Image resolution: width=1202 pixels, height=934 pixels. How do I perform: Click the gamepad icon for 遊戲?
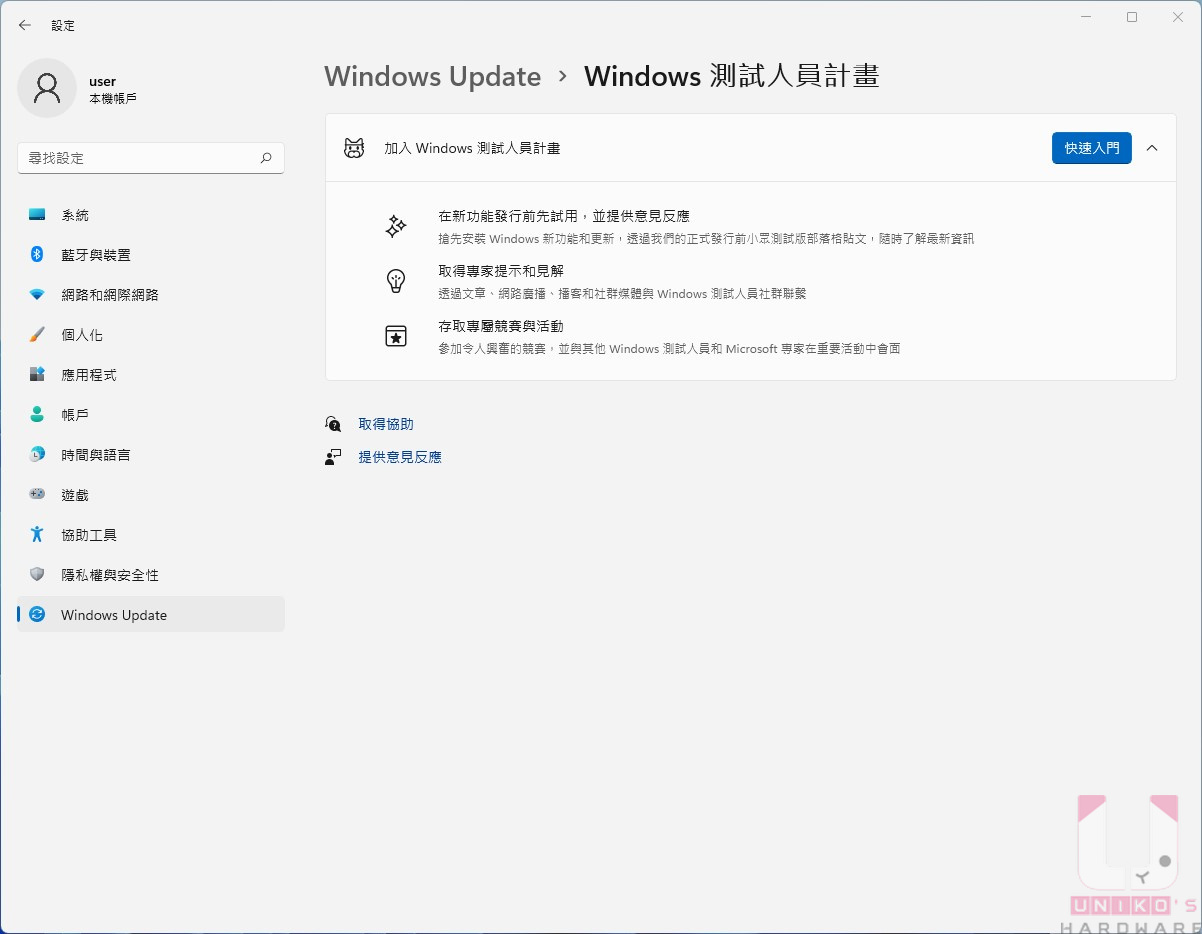click(37, 494)
